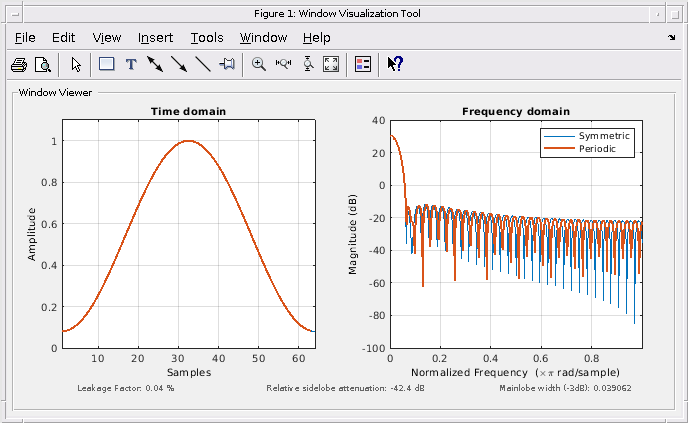
Task: Click the pin annotation to axes icon
Action: coord(227,64)
